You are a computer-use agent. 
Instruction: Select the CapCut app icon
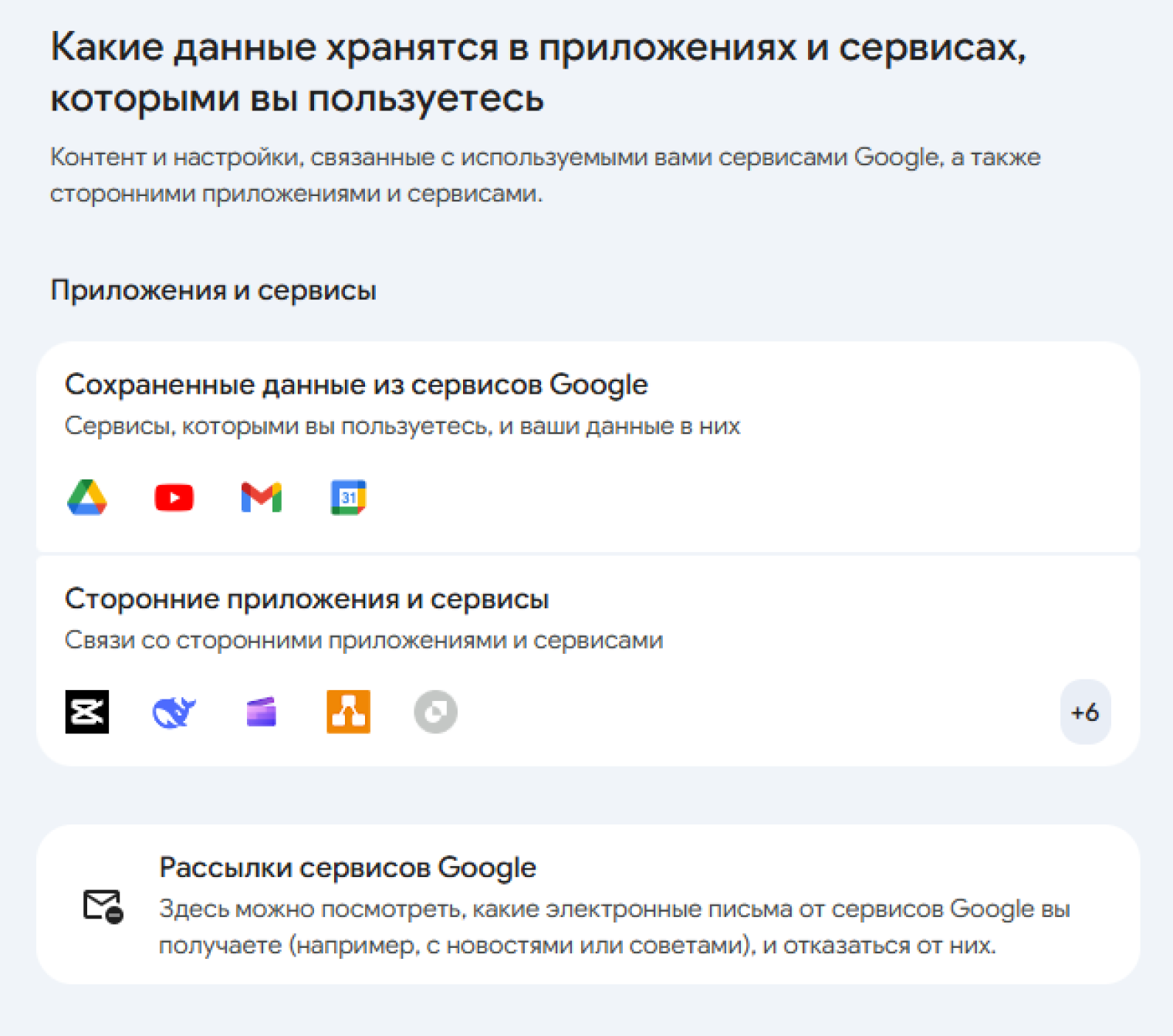coord(87,711)
